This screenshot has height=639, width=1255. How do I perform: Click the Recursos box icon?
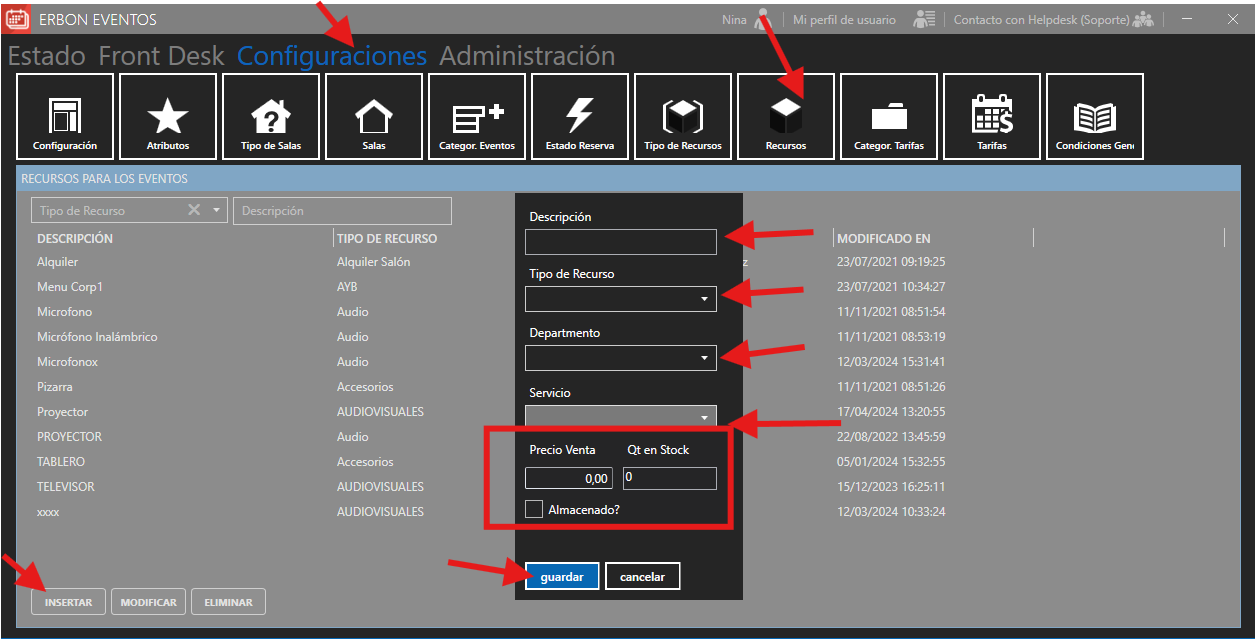tap(786, 117)
